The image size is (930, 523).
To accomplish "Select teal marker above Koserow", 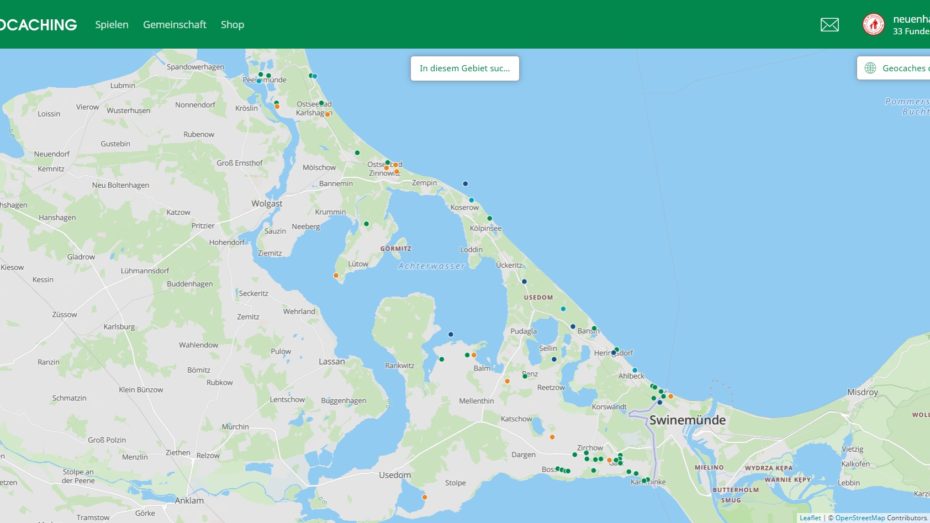I will tap(472, 200).
